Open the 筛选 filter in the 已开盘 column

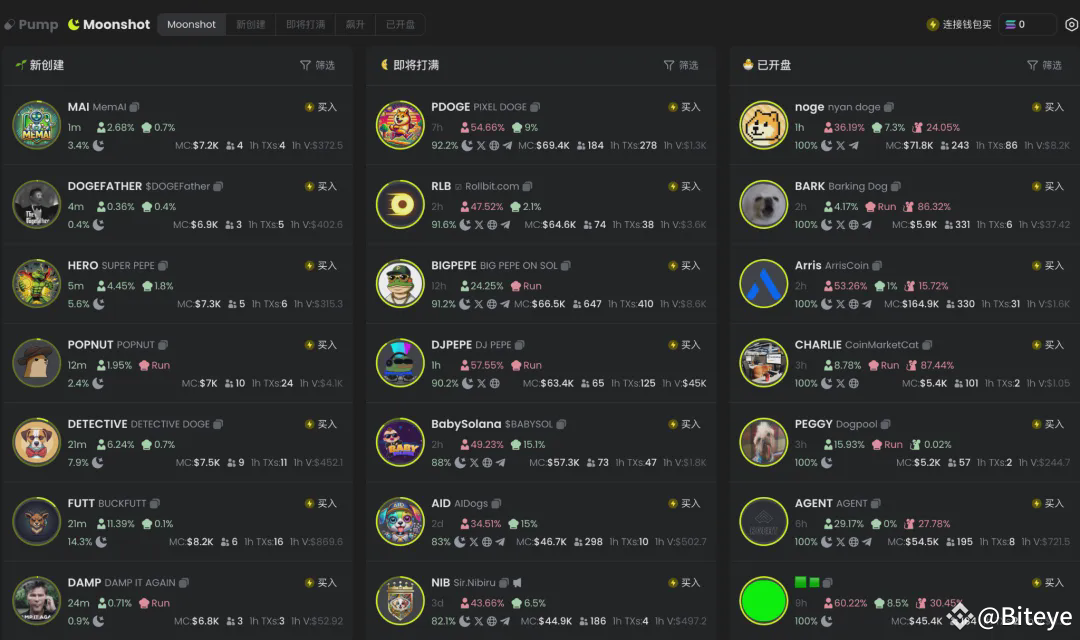tap(1044, 65)
